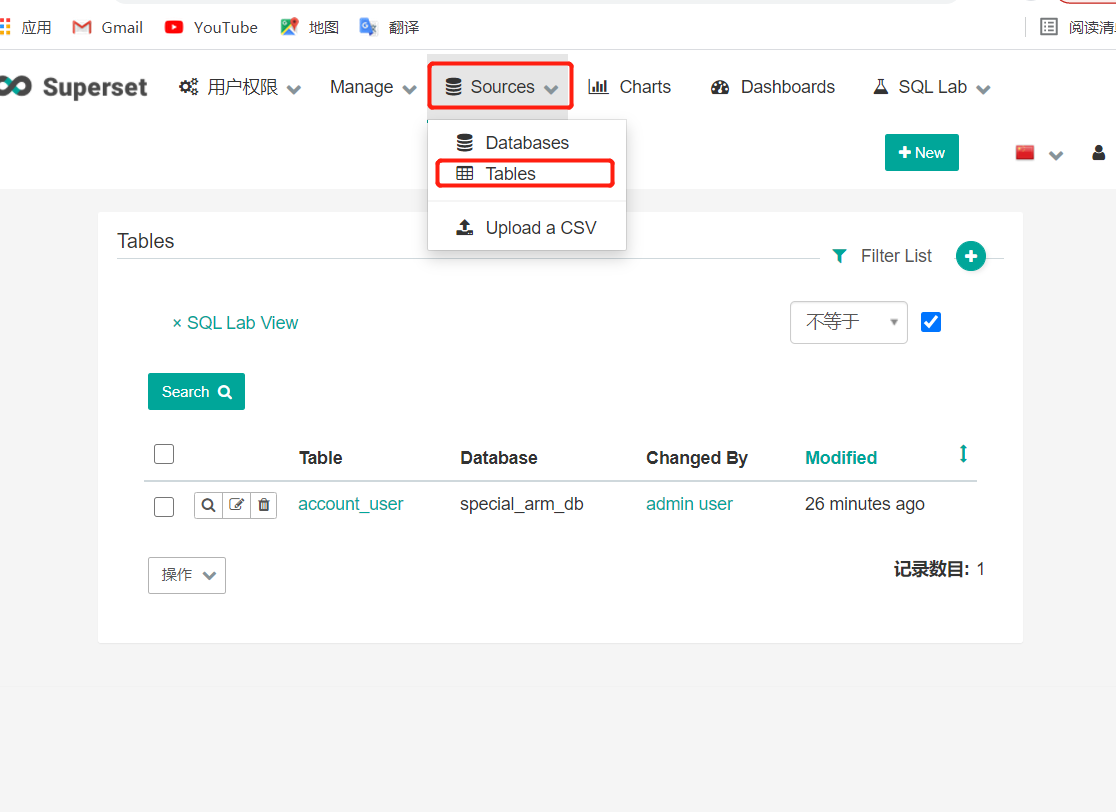The width and height of the screenshot is (1116, 812).
Task: Select Tables from Sources menu
Action: click(x=525, y=174)
